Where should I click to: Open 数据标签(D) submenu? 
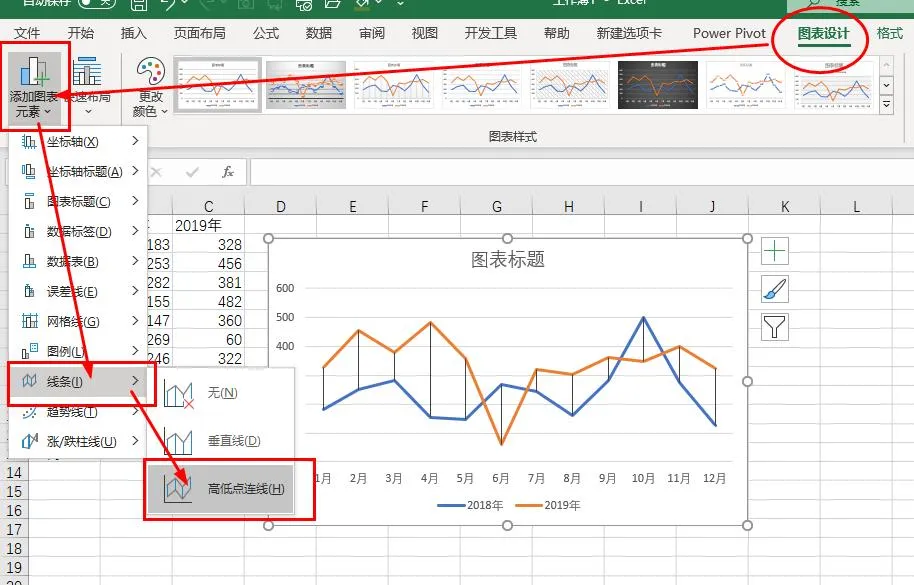point(78,231)
